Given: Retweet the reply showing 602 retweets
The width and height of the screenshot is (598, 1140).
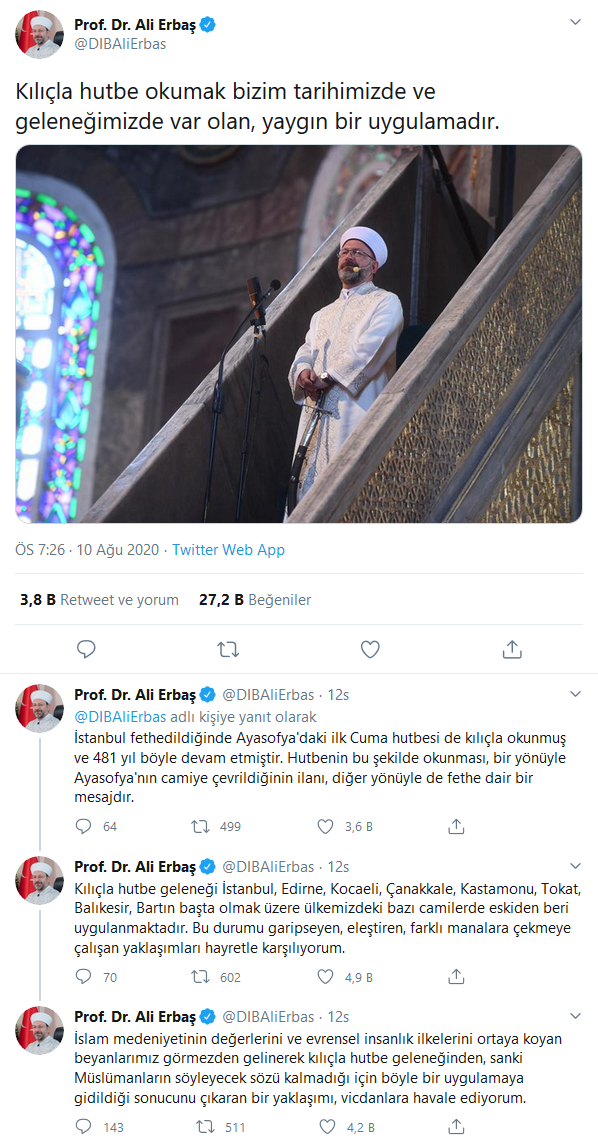Looking at the screenshot, I should 215,977.
